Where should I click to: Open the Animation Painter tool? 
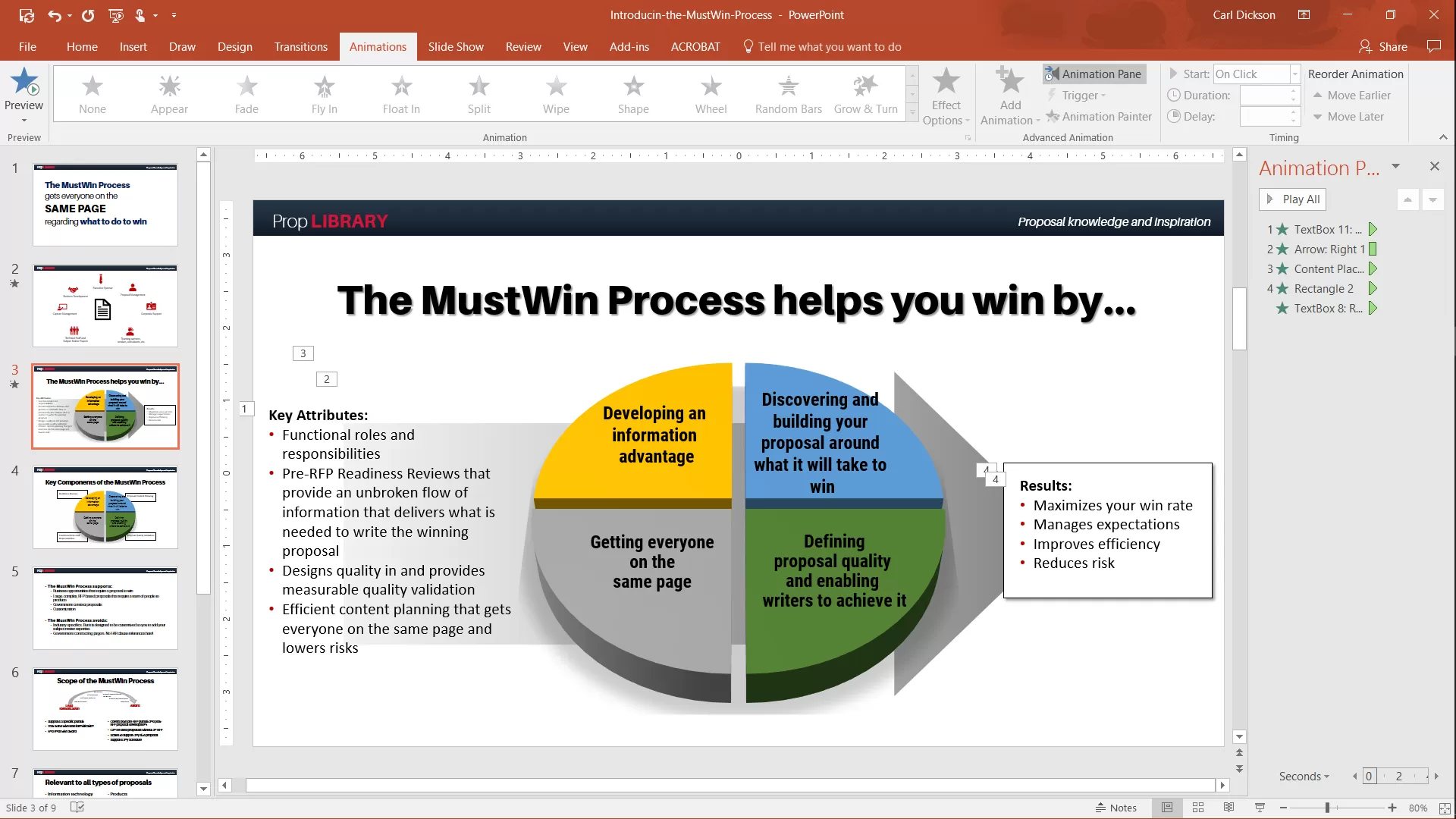pos(1099,116)
